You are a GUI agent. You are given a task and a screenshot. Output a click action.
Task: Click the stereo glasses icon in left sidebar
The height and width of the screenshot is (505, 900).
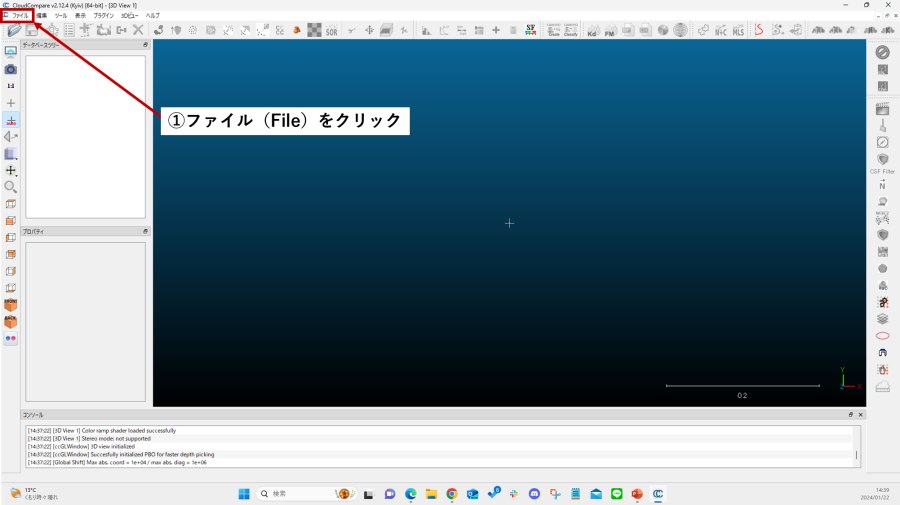[10, 339]
